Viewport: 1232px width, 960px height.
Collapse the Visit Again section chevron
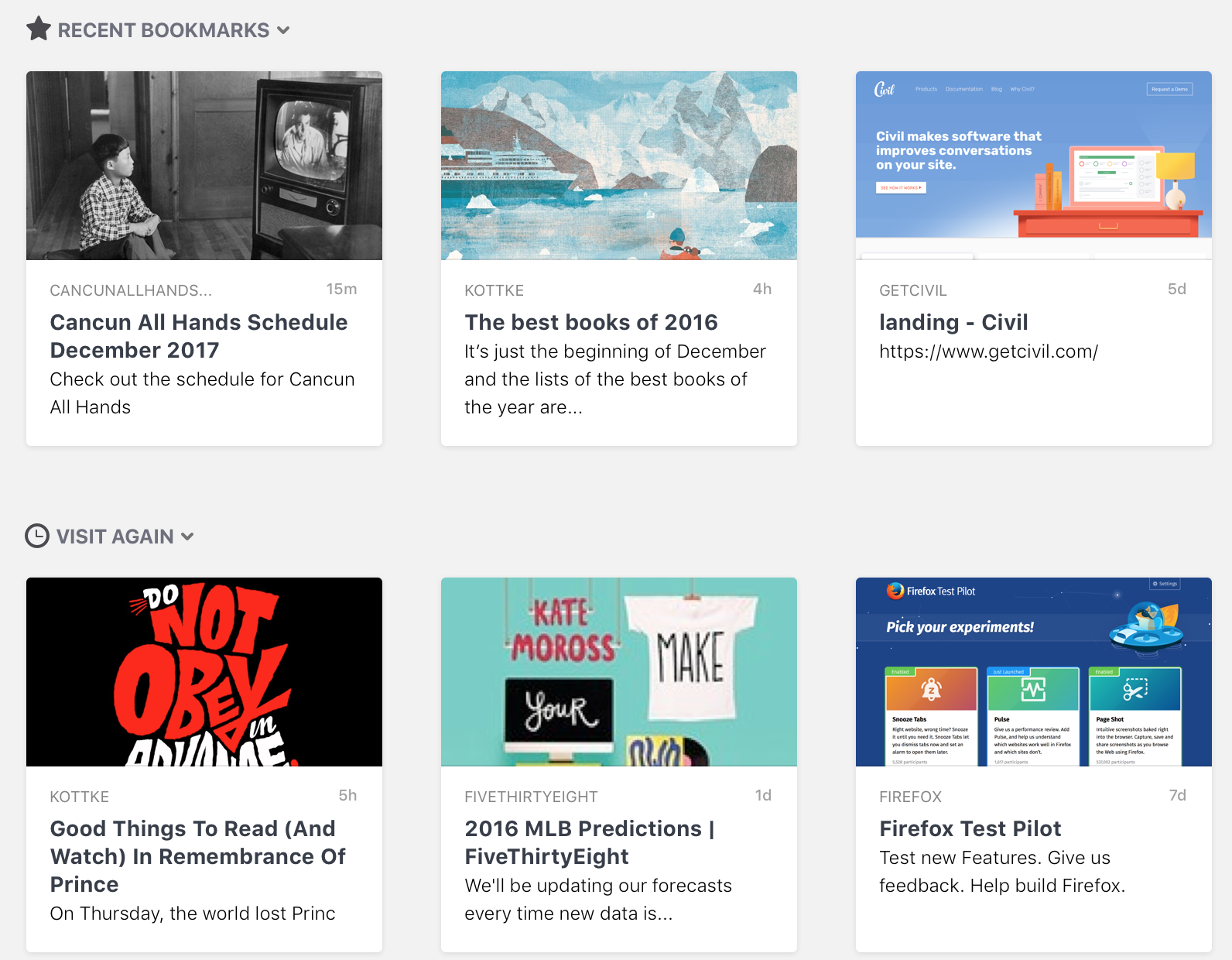pos(187,537)
